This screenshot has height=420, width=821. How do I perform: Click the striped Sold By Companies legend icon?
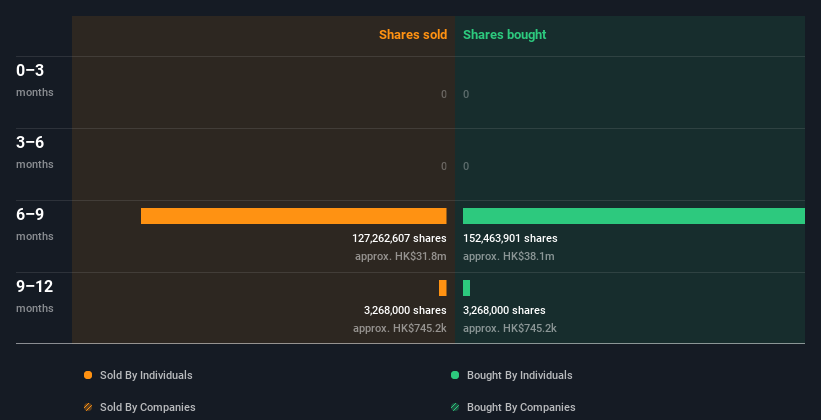88,407
